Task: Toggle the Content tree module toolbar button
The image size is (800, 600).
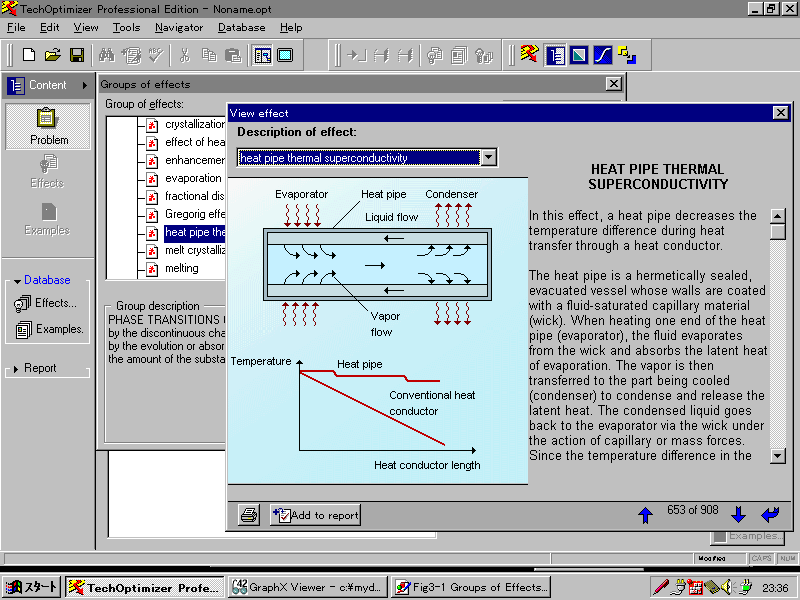Action: pos(555,55)
